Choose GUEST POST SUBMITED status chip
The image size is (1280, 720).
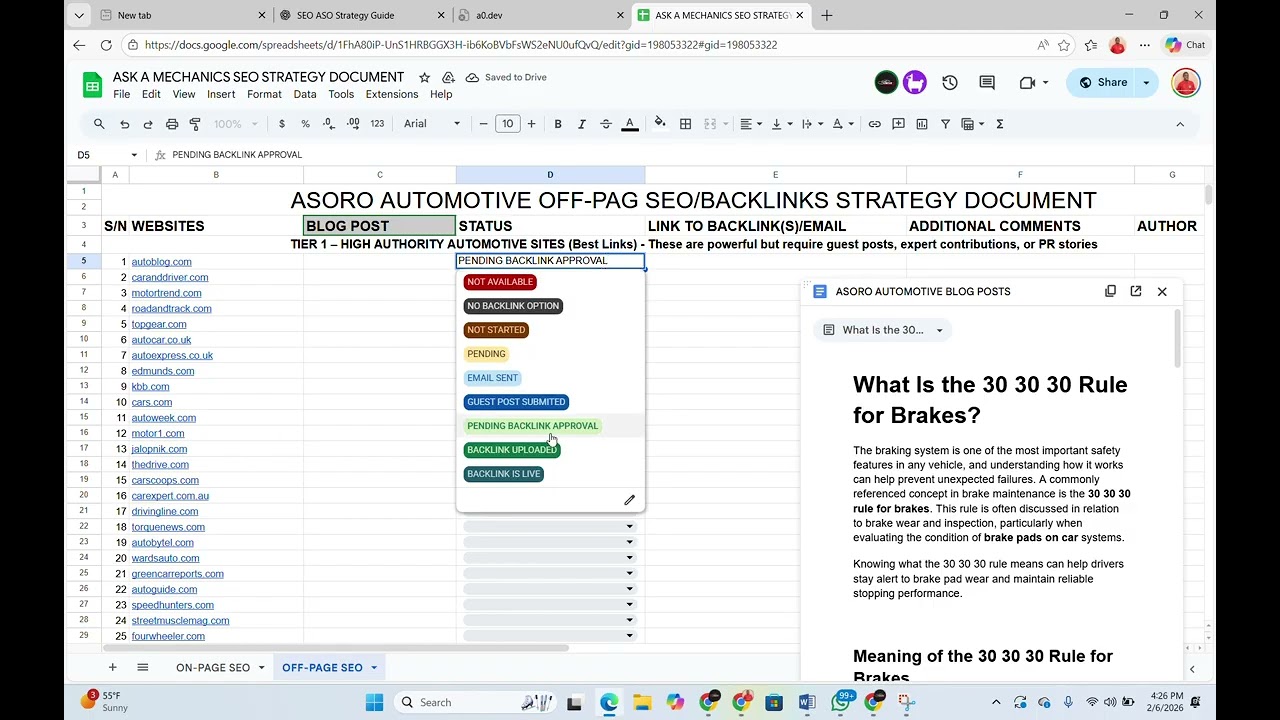(516, 402)
